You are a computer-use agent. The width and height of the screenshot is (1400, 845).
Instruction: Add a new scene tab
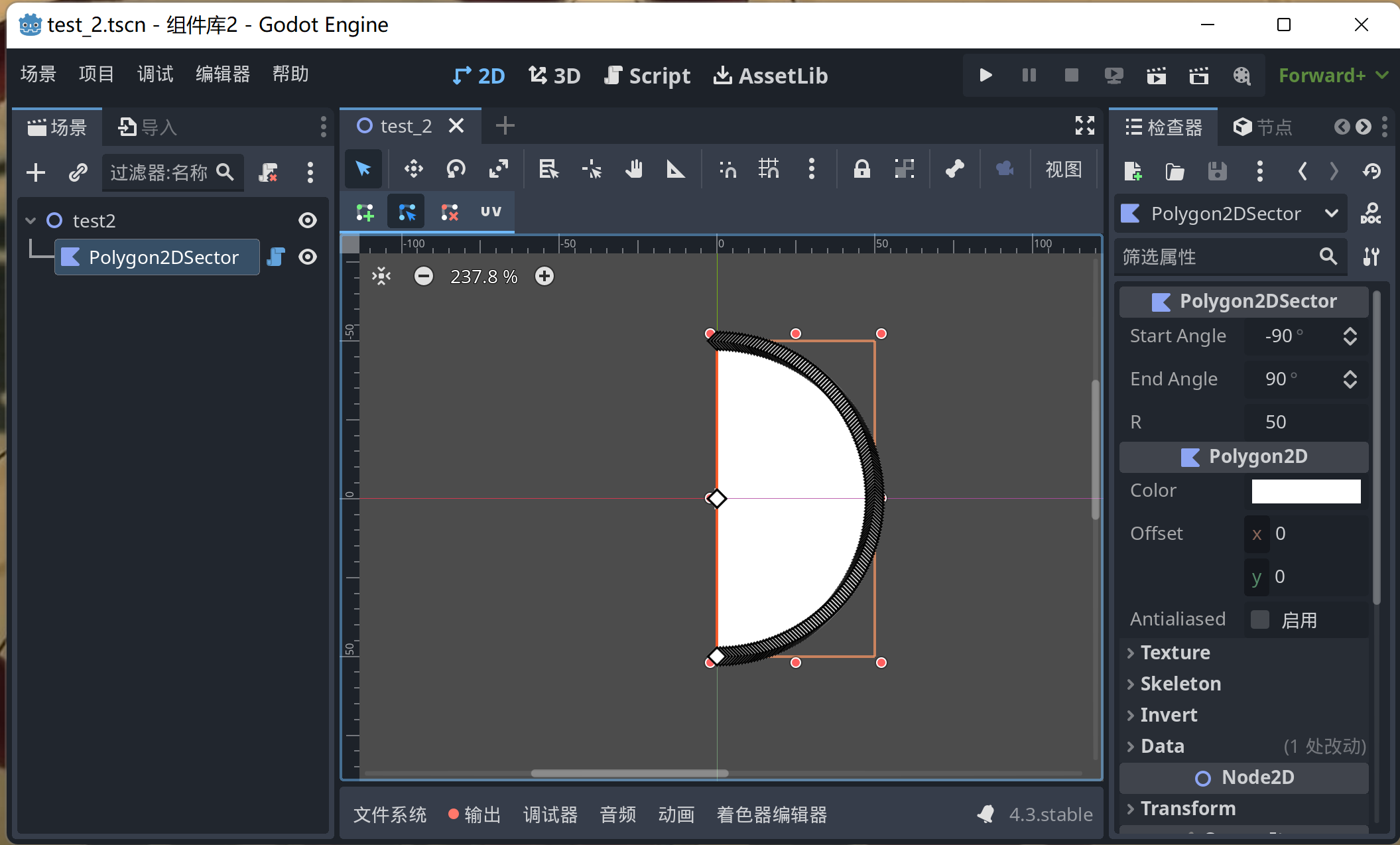tap(505, 125)
